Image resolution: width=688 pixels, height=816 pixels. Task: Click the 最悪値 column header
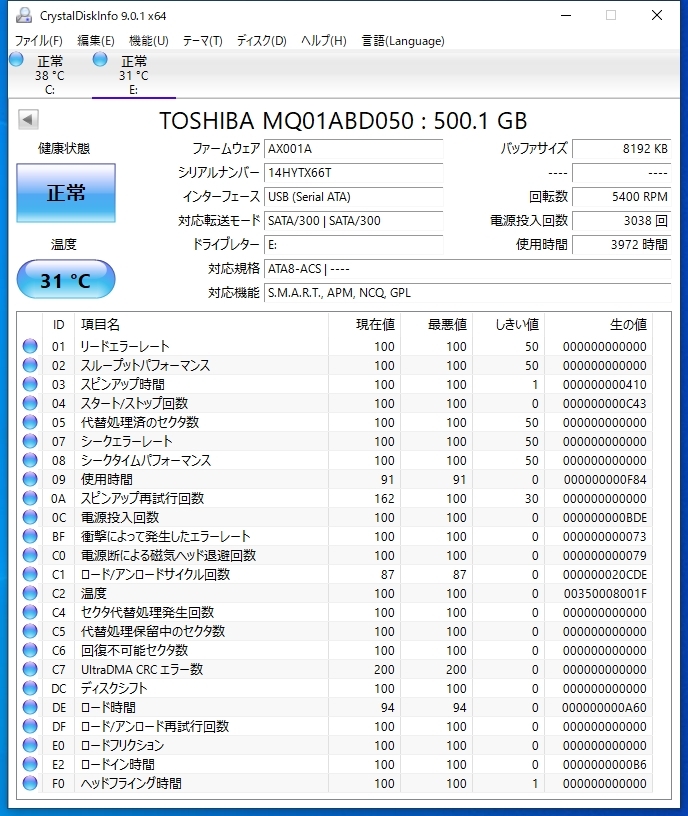click(436, 325)
